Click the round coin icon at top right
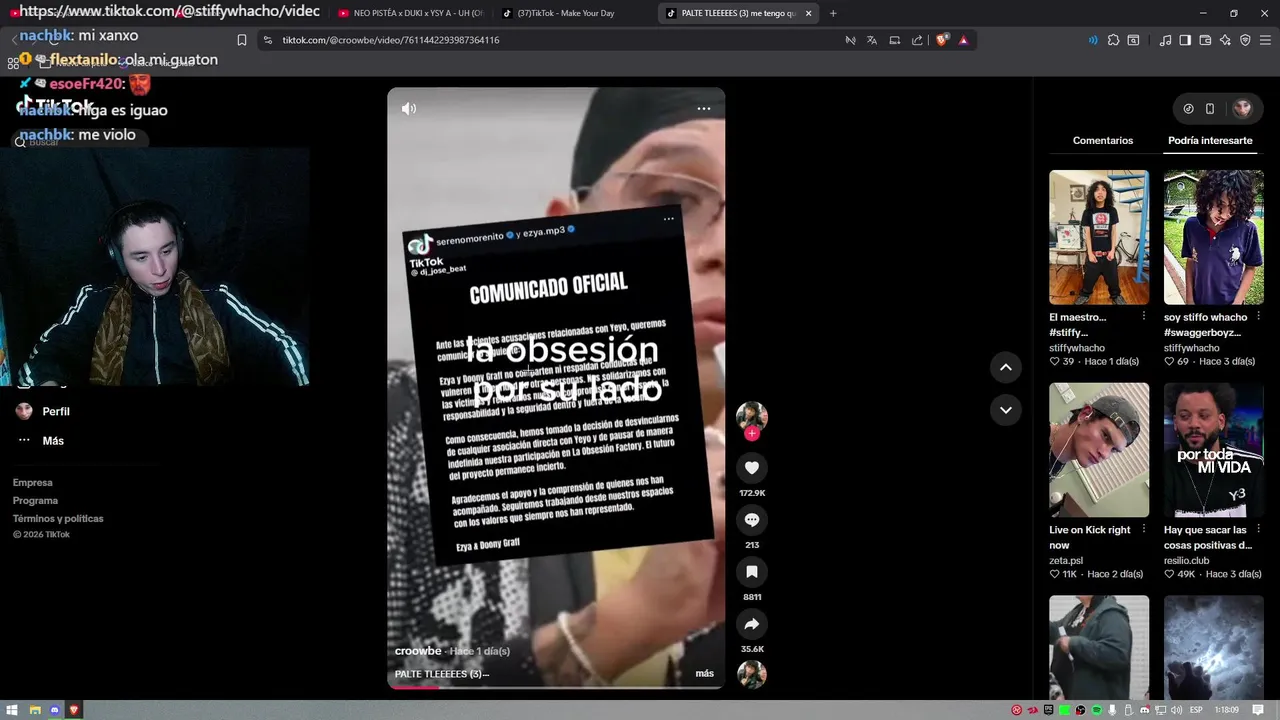This screenshot has width=1280, height=720. [1188, 108]
